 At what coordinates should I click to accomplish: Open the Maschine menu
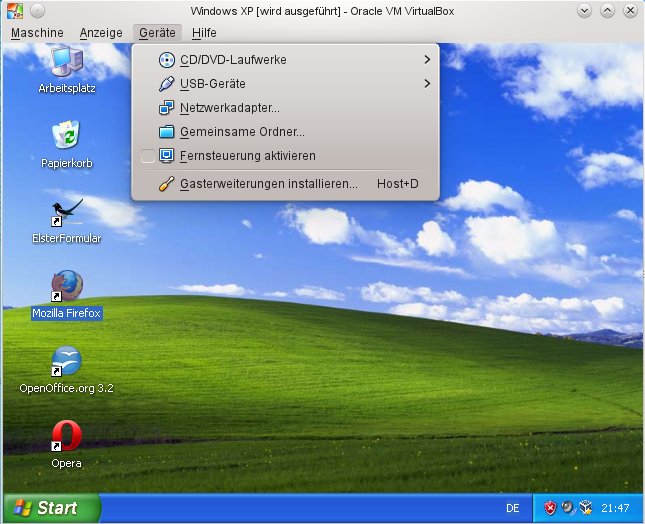[x=37, y=33]
